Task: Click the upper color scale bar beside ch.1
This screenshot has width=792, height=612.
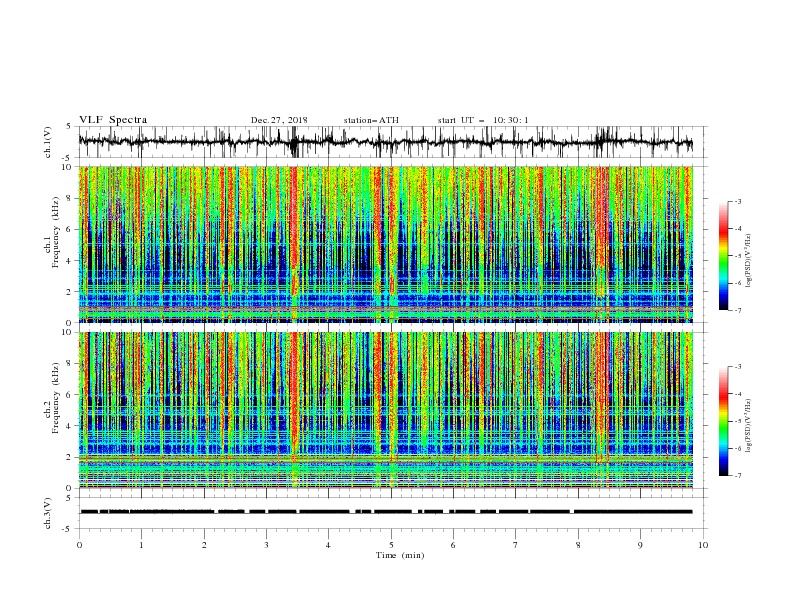Action: coord(724,255)
